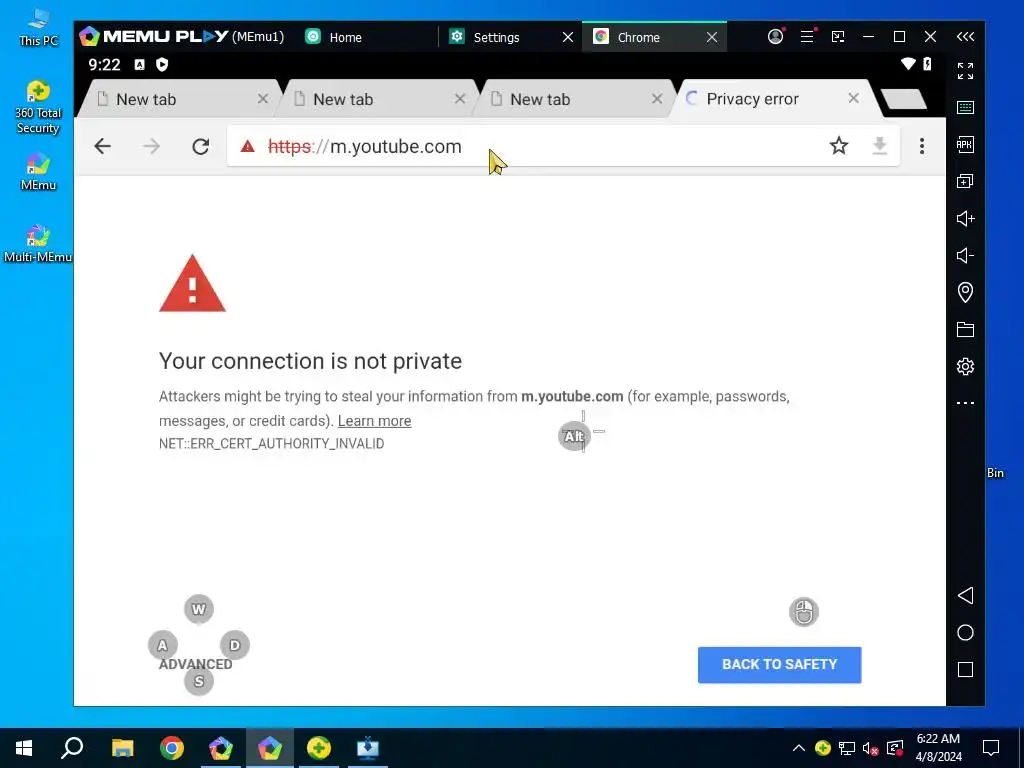Open the Windows notification center

tap(991, 748)
